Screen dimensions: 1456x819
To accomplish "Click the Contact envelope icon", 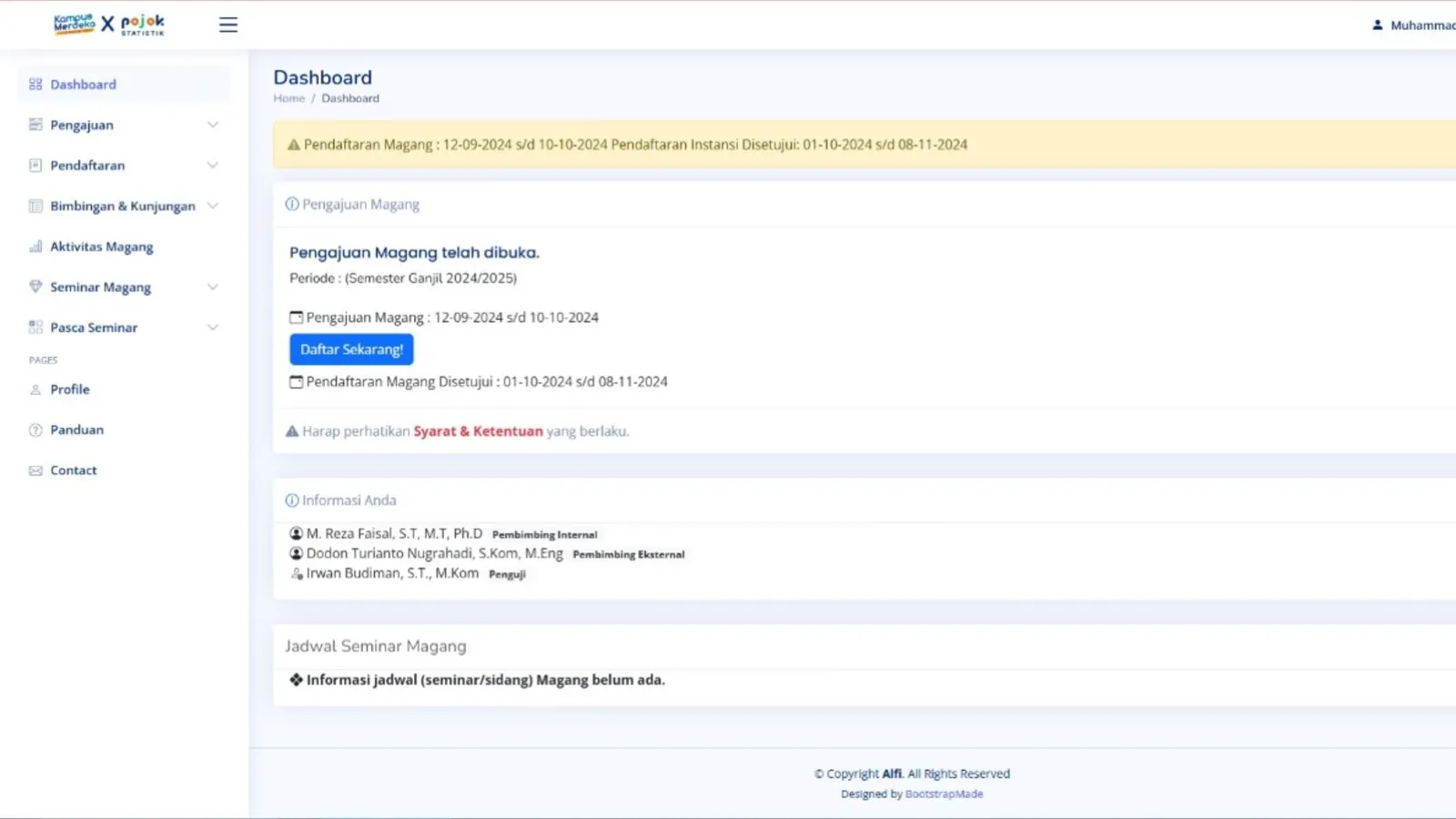I will 35,470.
